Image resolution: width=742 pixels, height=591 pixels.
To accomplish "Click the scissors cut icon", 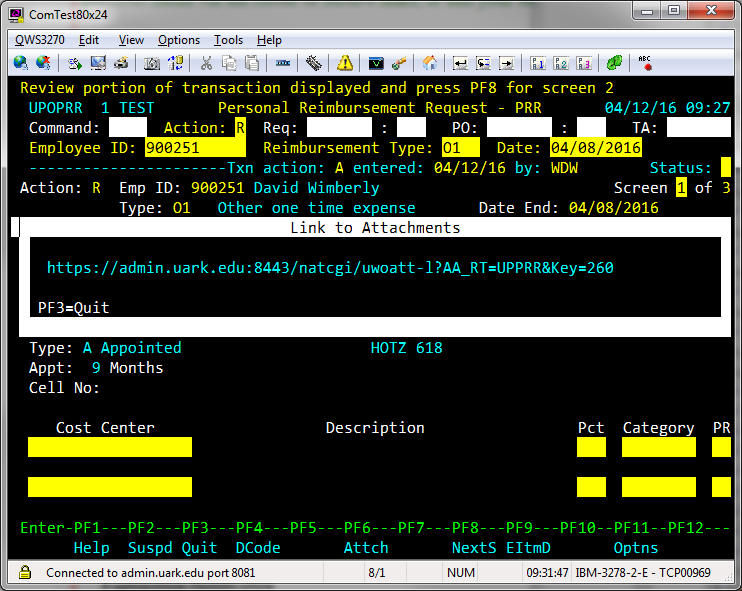I will pos(206,62).
